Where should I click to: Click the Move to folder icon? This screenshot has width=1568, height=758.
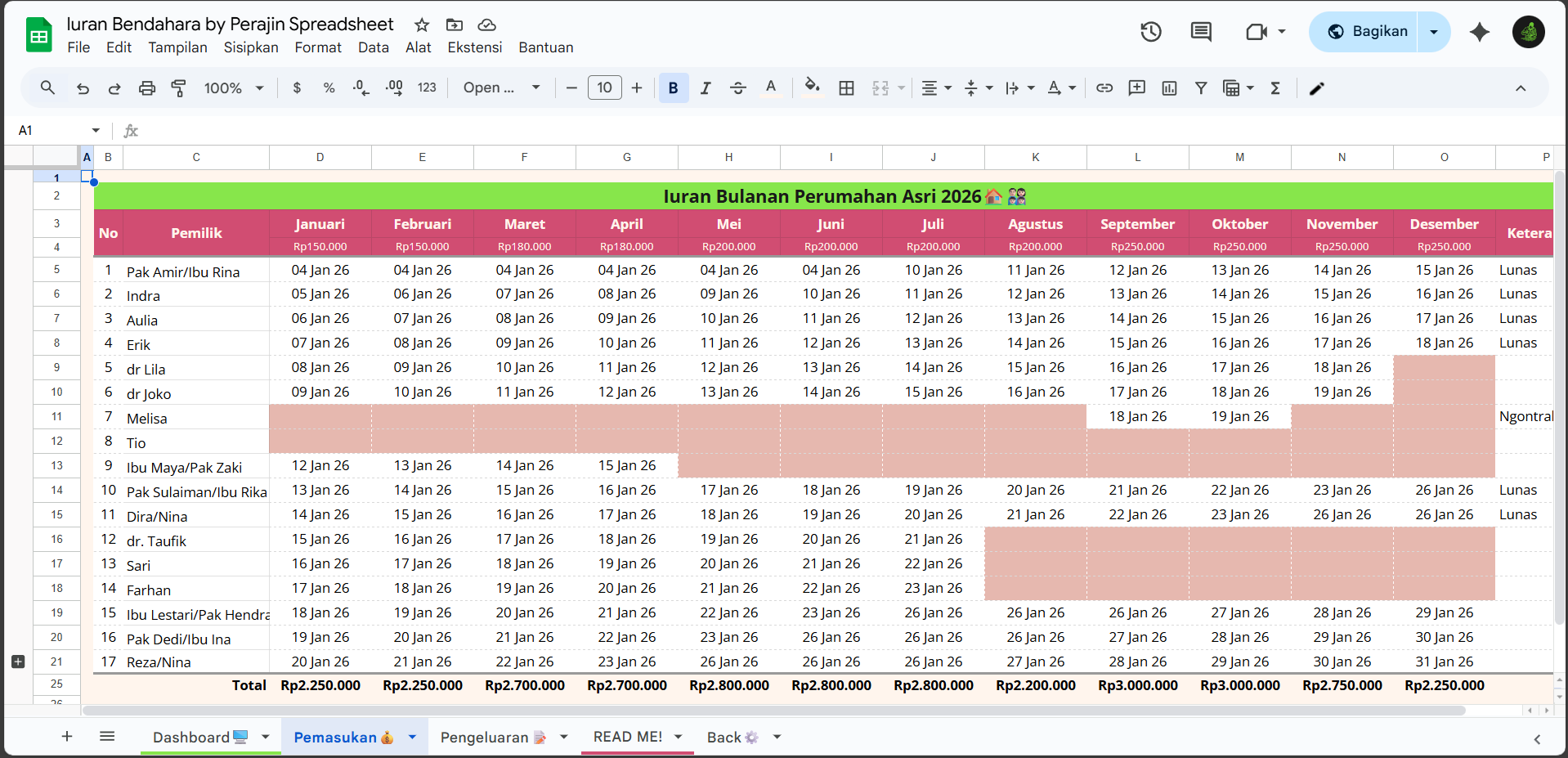point(455,25)
